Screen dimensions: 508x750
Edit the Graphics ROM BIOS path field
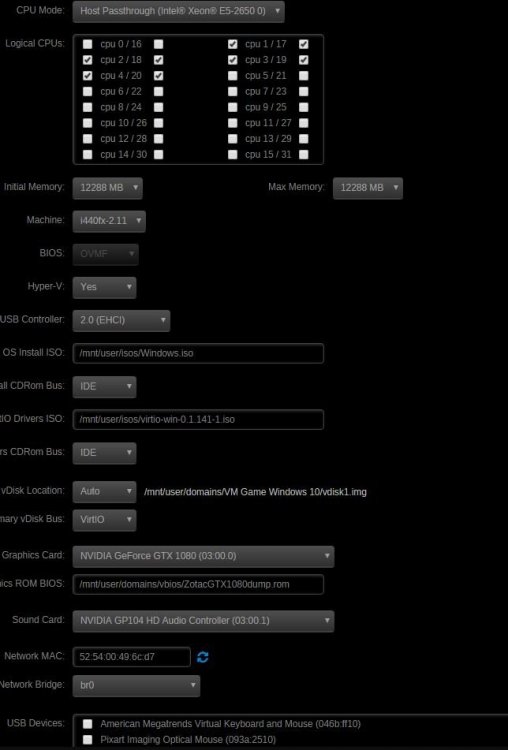tap(198, 585)
